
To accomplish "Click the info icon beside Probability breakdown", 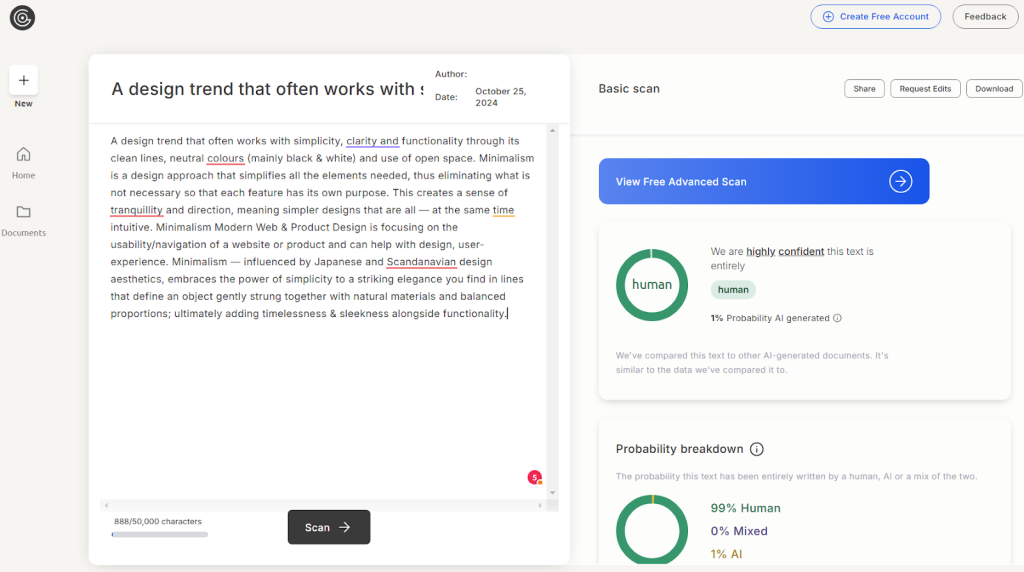I will click(756, 449).
